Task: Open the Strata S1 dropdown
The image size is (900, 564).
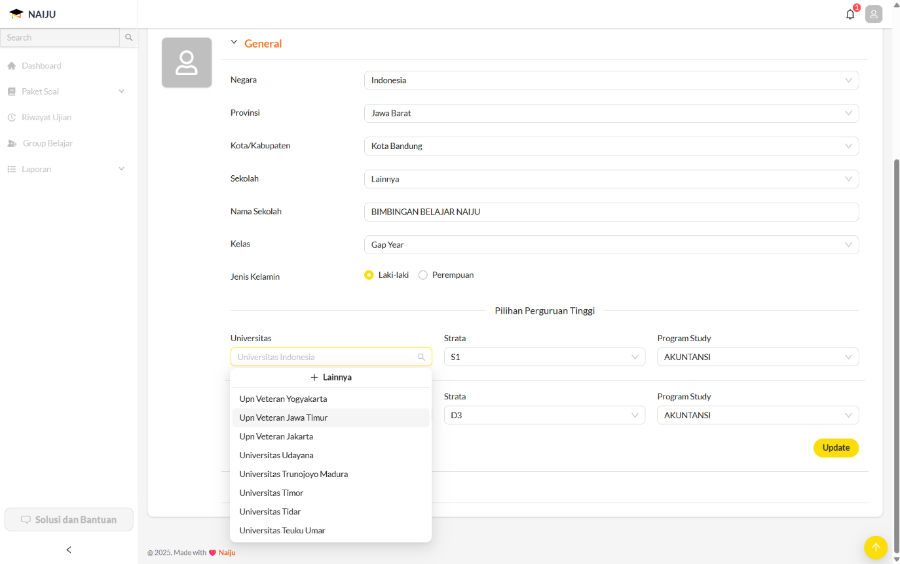Action: coord(545,357)
